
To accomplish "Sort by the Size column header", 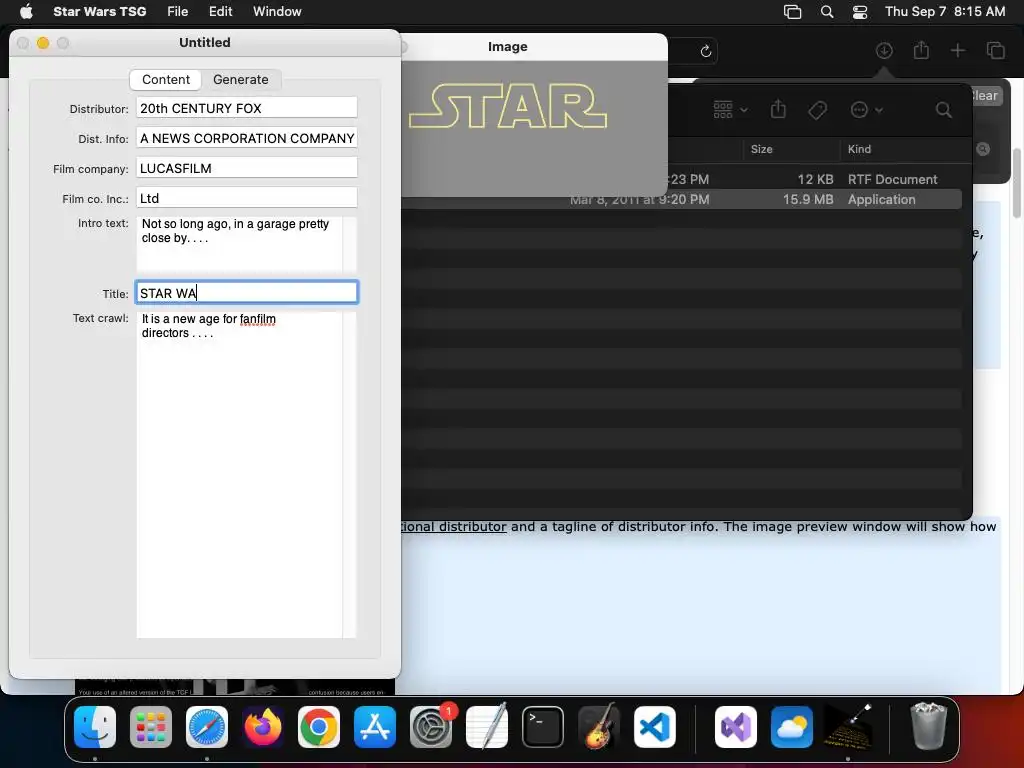I will point(761,149).
